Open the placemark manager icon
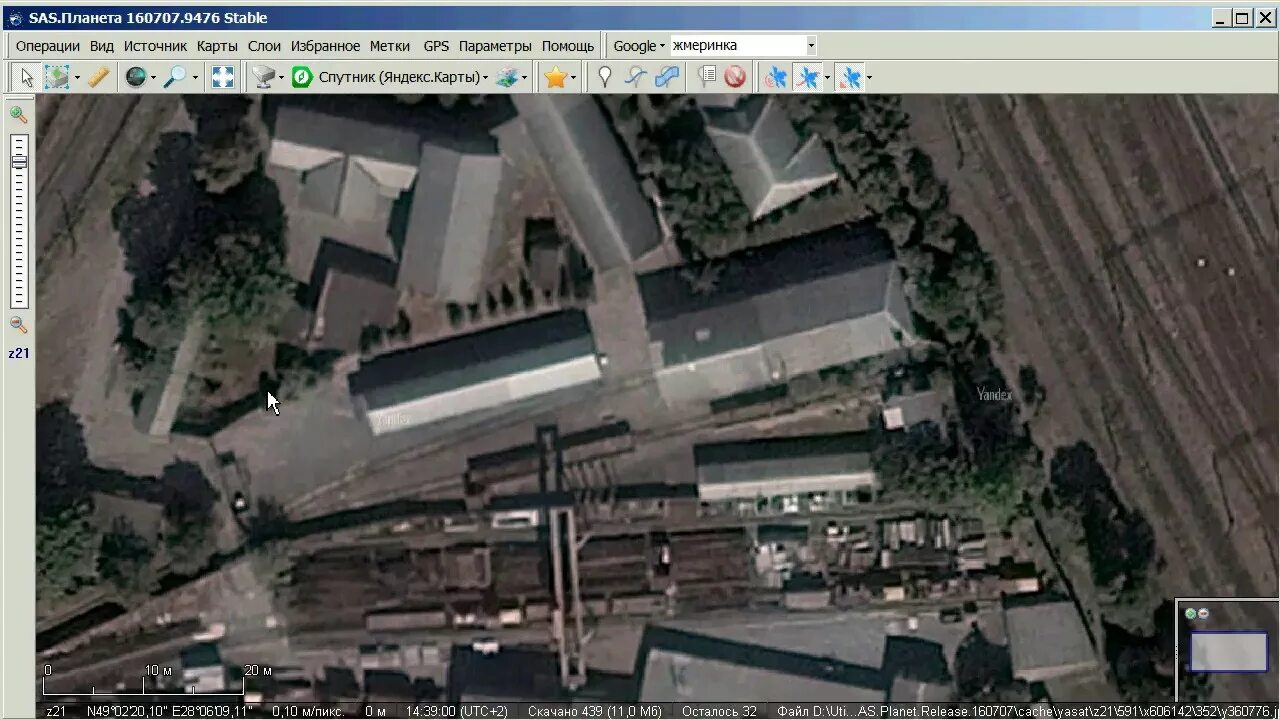This screenshot has width=1280, height=720. (707, 77)
